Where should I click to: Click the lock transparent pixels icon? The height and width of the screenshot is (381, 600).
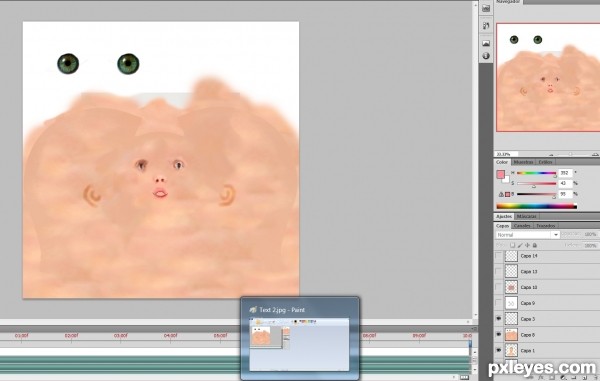click(x=512, y=245)
